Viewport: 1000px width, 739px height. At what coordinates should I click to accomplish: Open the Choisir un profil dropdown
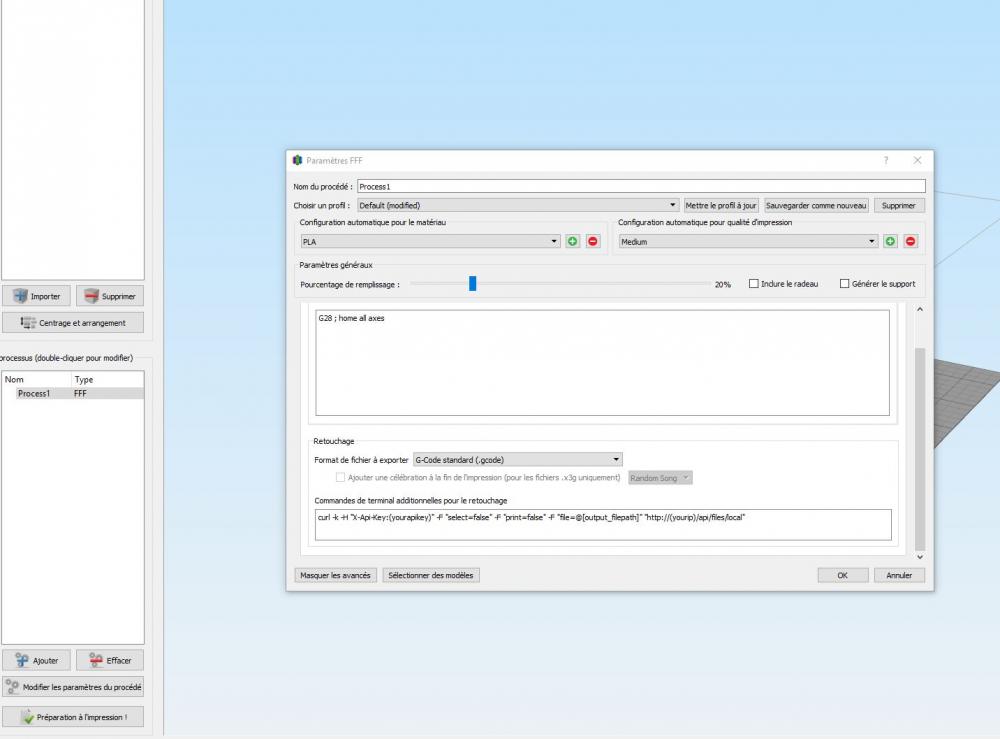click(517, 205)
